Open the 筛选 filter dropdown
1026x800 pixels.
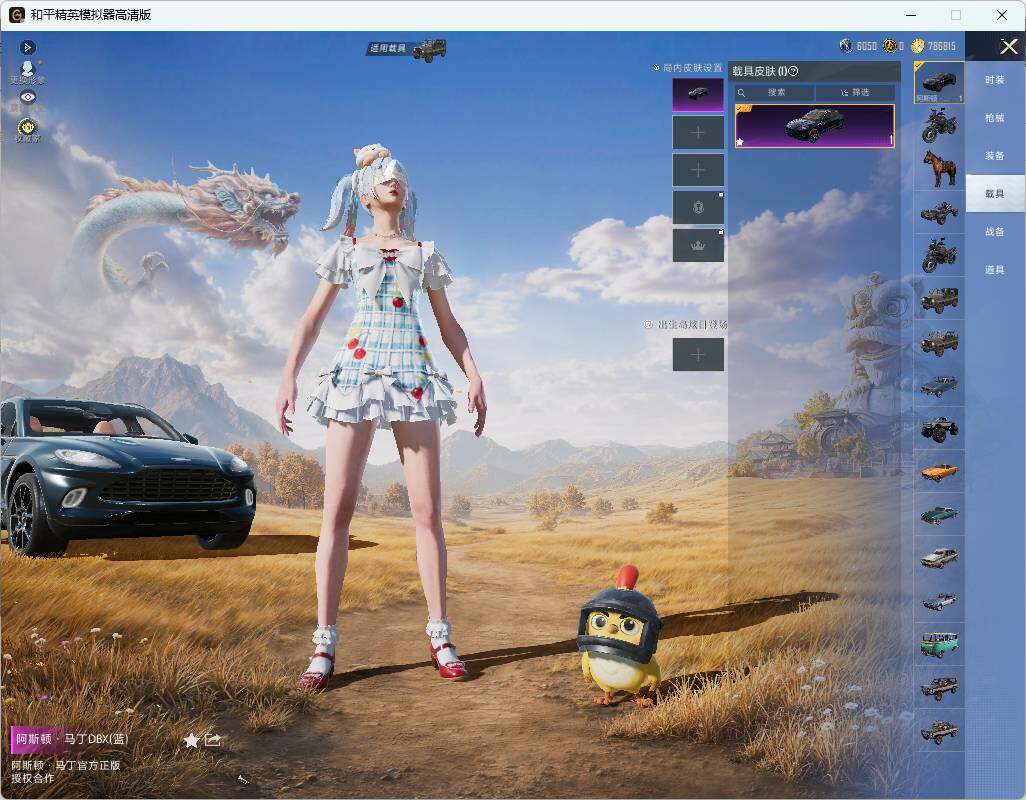(855, 92)
